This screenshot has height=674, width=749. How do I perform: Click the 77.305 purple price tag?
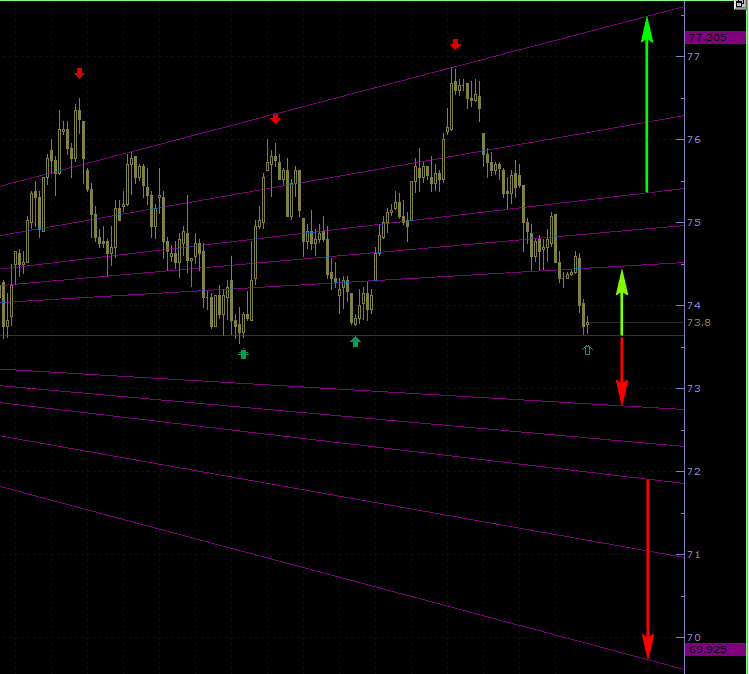click(x=715, y=37)
